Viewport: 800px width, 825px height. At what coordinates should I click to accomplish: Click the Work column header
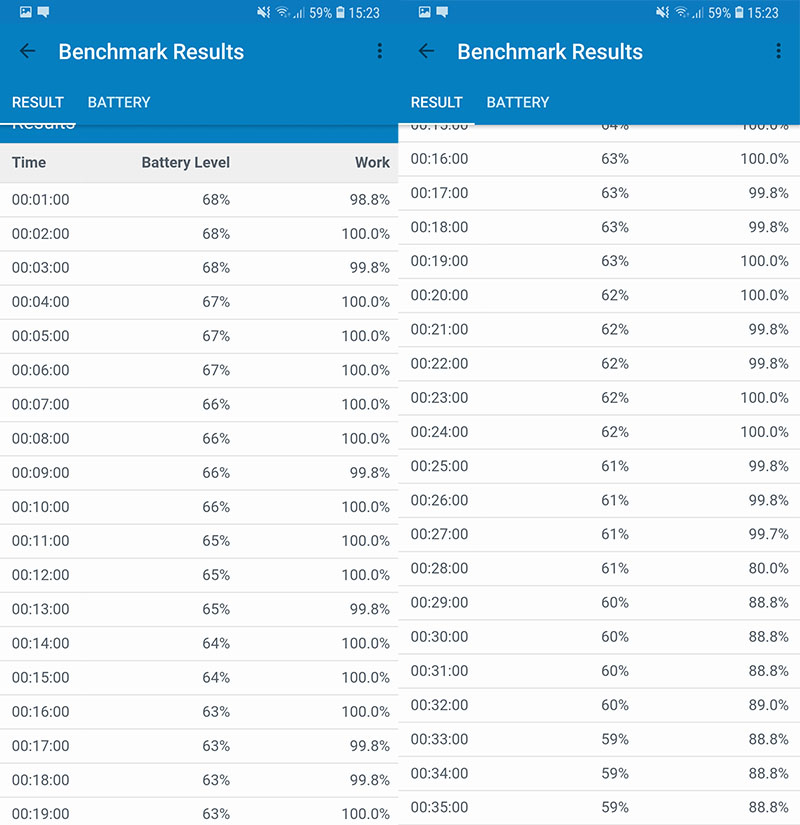click(x=372, y=163)
